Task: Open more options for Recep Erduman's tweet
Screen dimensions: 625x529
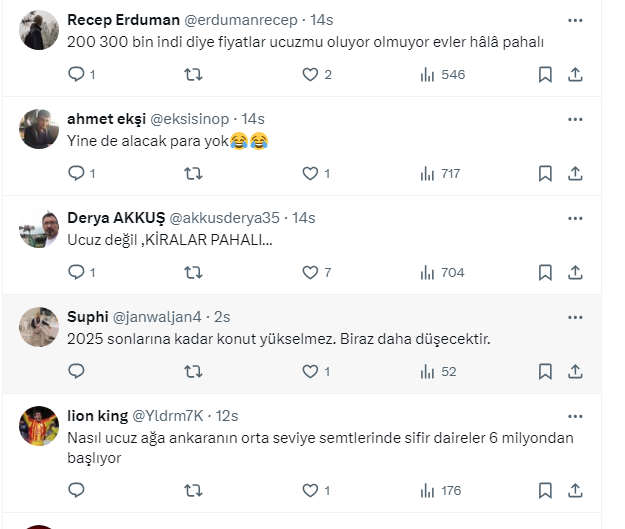Action: click(575, 20)
